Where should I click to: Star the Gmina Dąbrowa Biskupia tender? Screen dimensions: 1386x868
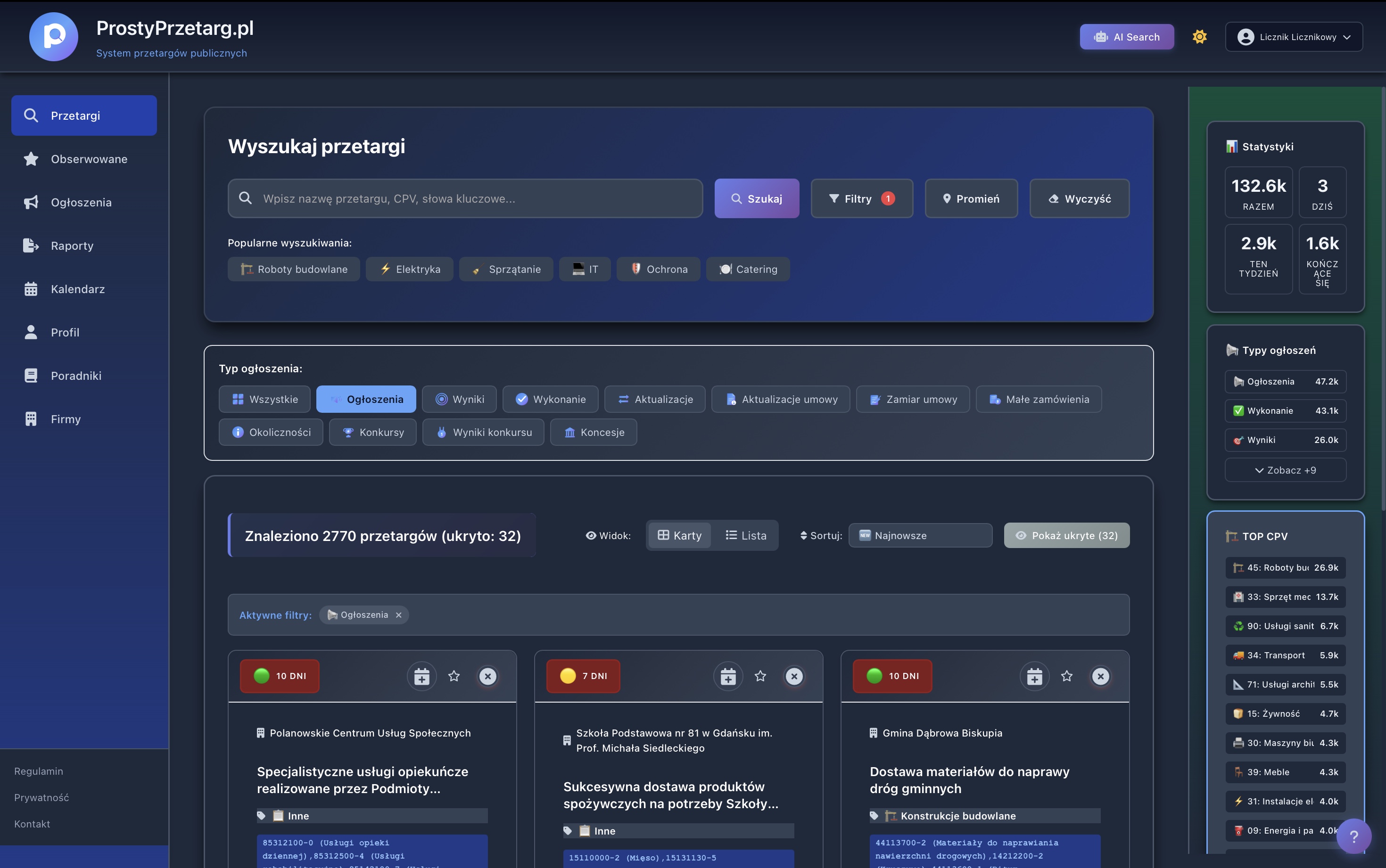[1067, 676]
